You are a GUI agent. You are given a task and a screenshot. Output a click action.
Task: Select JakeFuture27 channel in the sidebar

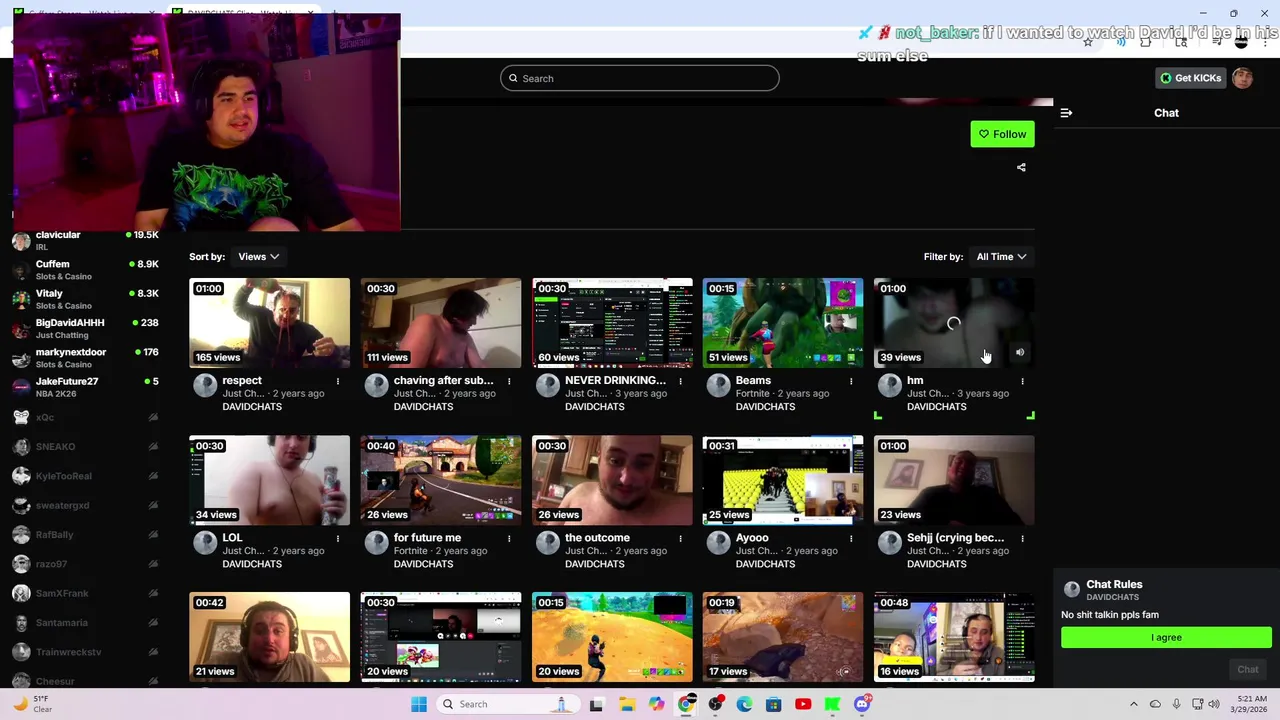pyautogui.click(x=86, y=387)
